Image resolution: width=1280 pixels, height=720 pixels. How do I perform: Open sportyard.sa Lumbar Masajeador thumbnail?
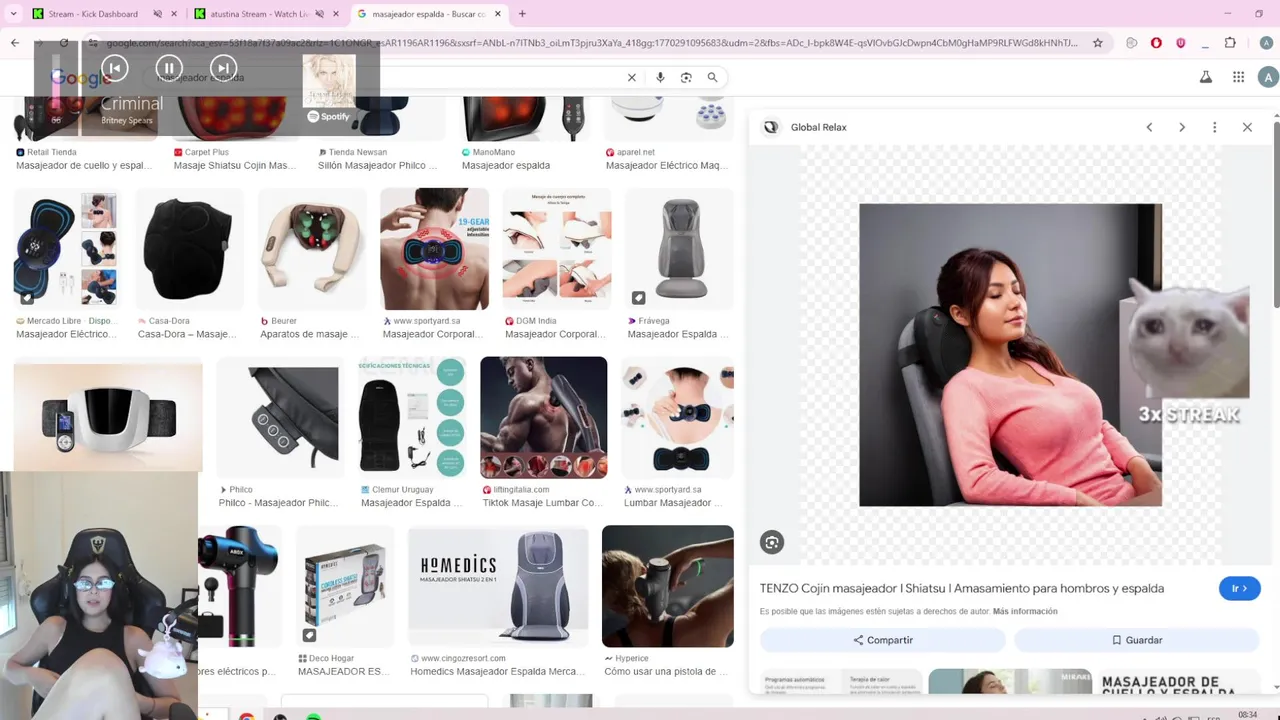pyautogui.click(x=677, y=418)
